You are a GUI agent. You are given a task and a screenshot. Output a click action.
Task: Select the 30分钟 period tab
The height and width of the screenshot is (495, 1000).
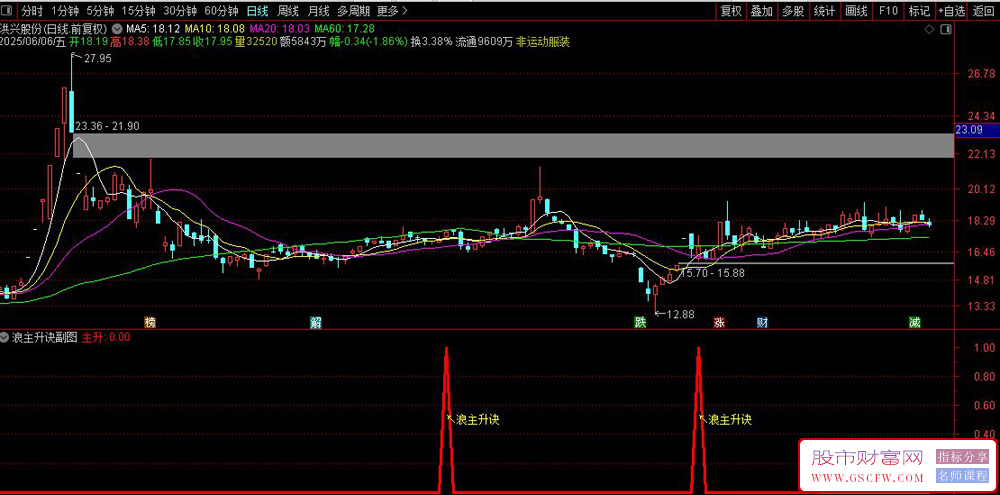coord(180,11)
